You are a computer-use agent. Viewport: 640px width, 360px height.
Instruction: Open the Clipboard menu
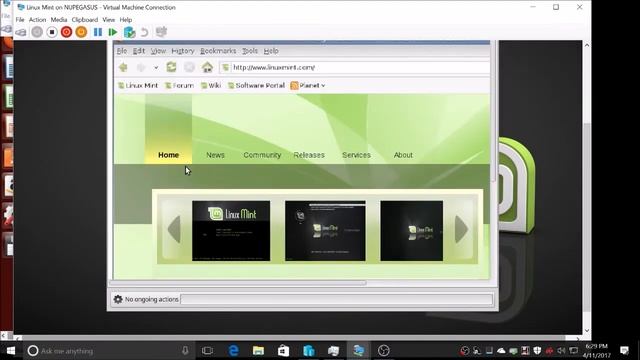click(85, 20)
